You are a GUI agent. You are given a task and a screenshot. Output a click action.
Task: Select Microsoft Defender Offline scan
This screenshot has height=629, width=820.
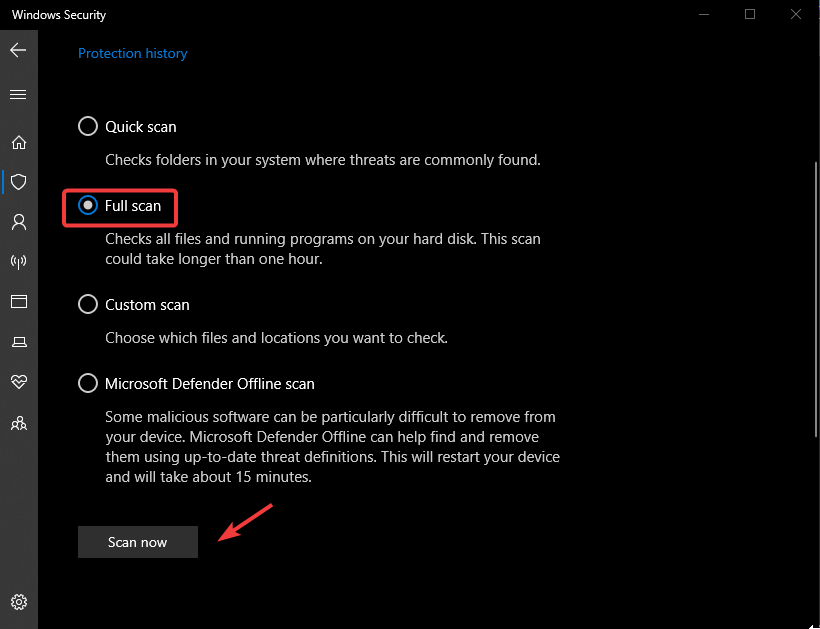88,384
